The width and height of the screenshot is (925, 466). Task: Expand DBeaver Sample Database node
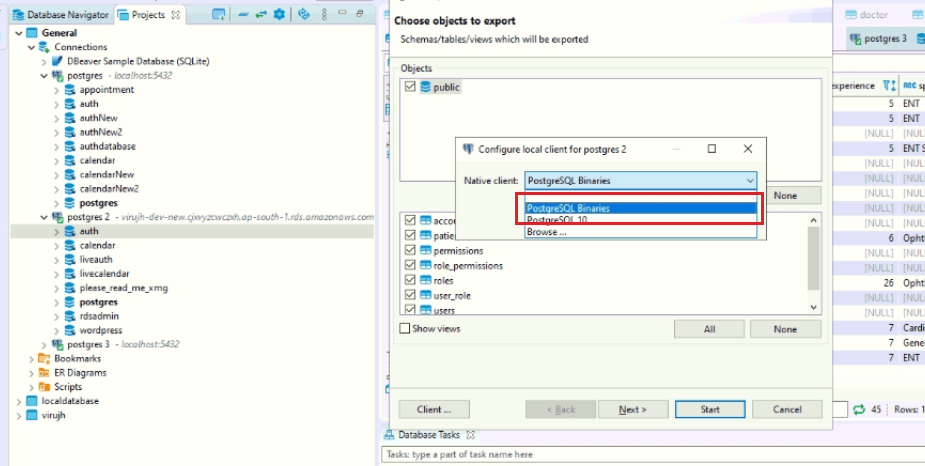pos(44,61)
